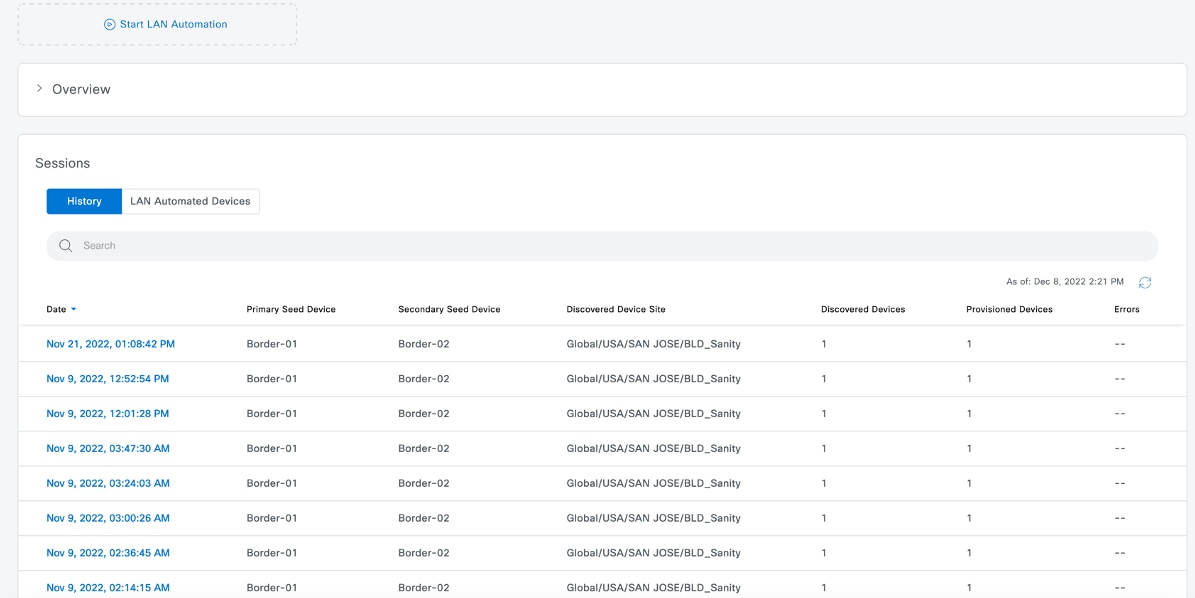The width and height of the screenshot is (1195, 598).
Task: Click Border-01 in the 12:52:54 PM row
Action: tap(271, 379)
